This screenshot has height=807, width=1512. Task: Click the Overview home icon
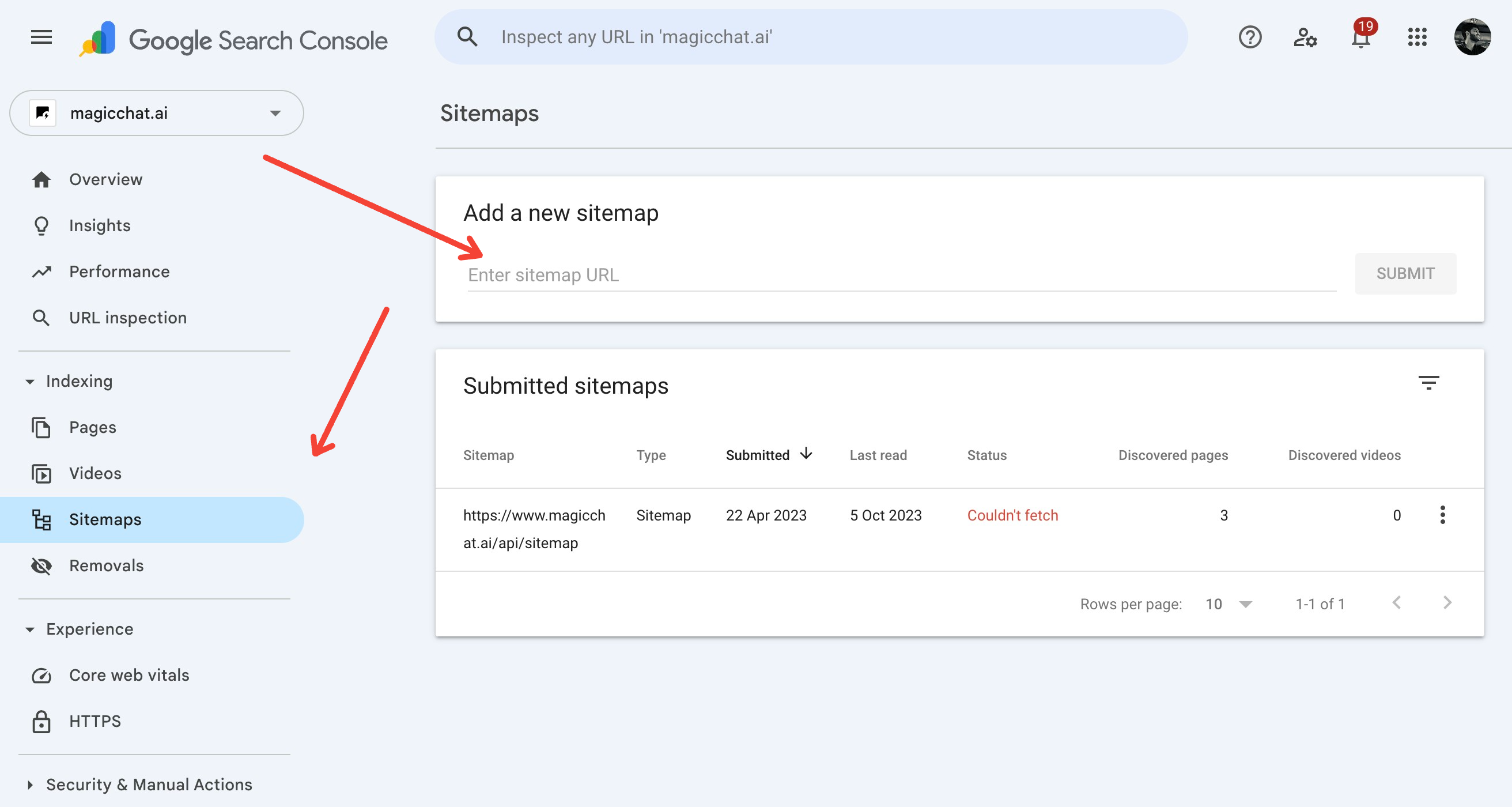click(x=41, y=179)
